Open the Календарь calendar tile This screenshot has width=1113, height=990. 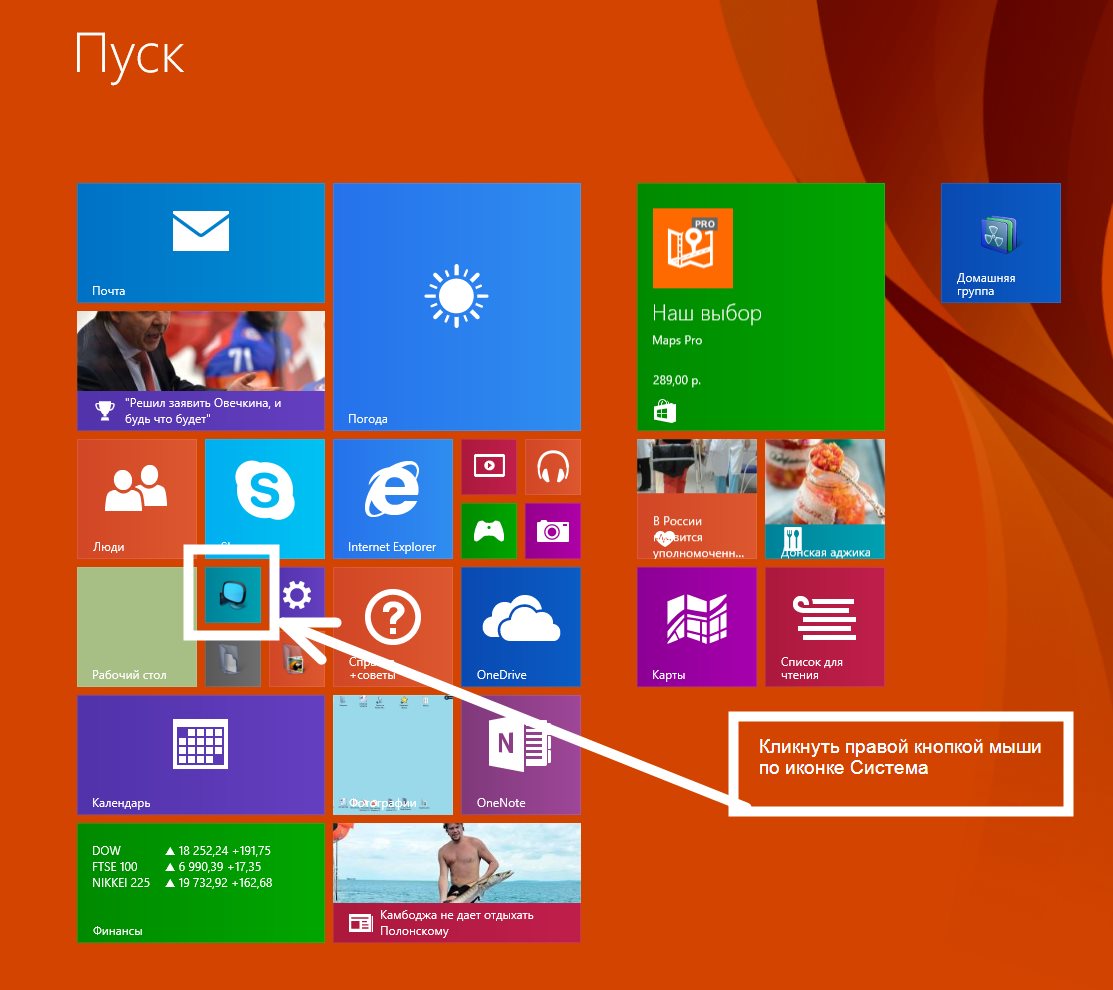(201, 754)
